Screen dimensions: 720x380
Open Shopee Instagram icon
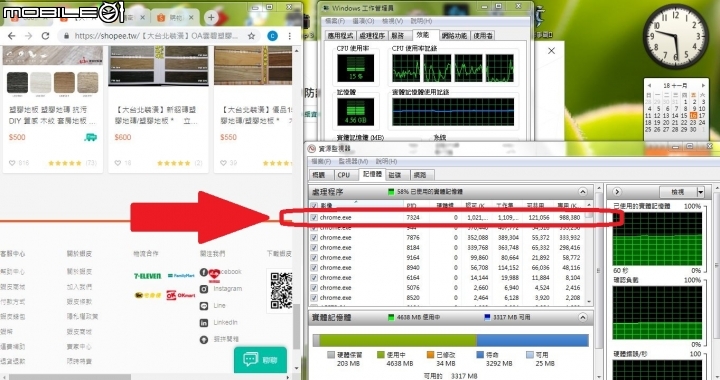click(x=204, y=289)
